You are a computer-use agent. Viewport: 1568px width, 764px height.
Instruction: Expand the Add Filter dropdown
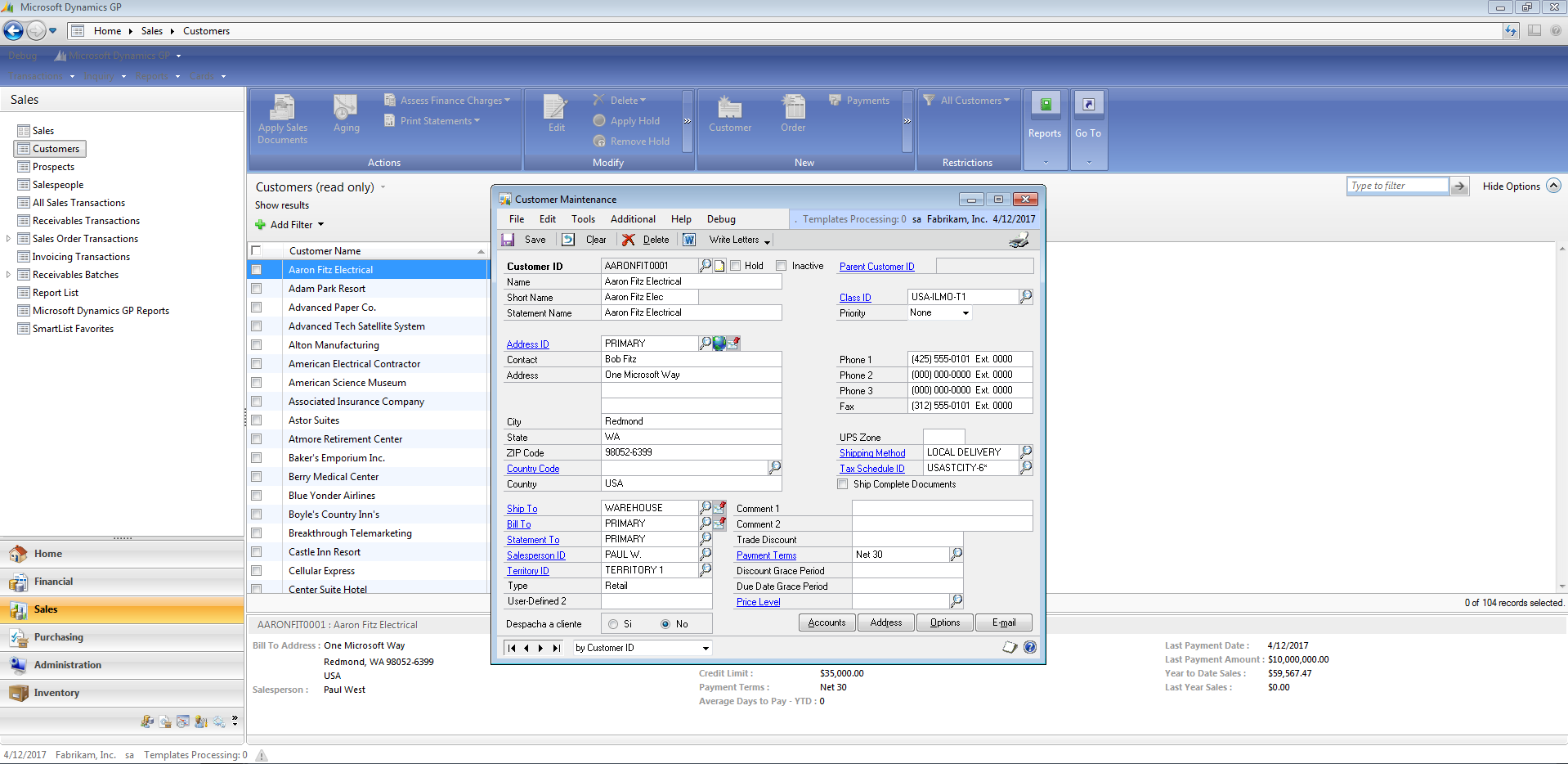(320, 225)
